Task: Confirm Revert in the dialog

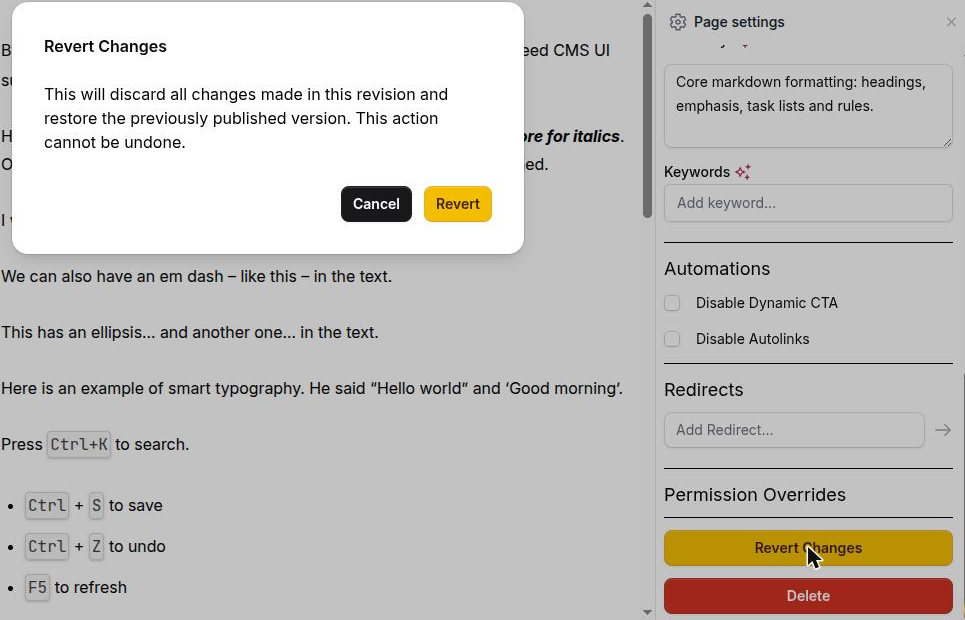Action: pos(457,204)
